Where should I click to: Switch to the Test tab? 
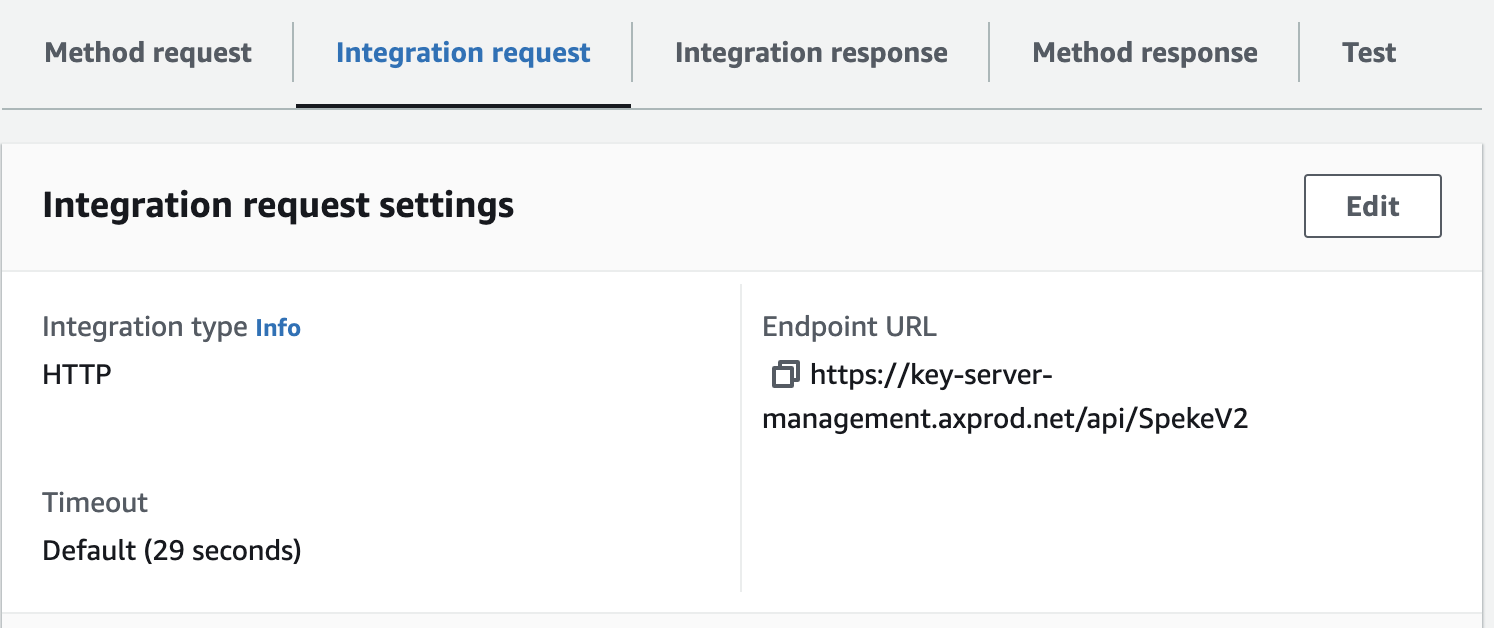1368,52
